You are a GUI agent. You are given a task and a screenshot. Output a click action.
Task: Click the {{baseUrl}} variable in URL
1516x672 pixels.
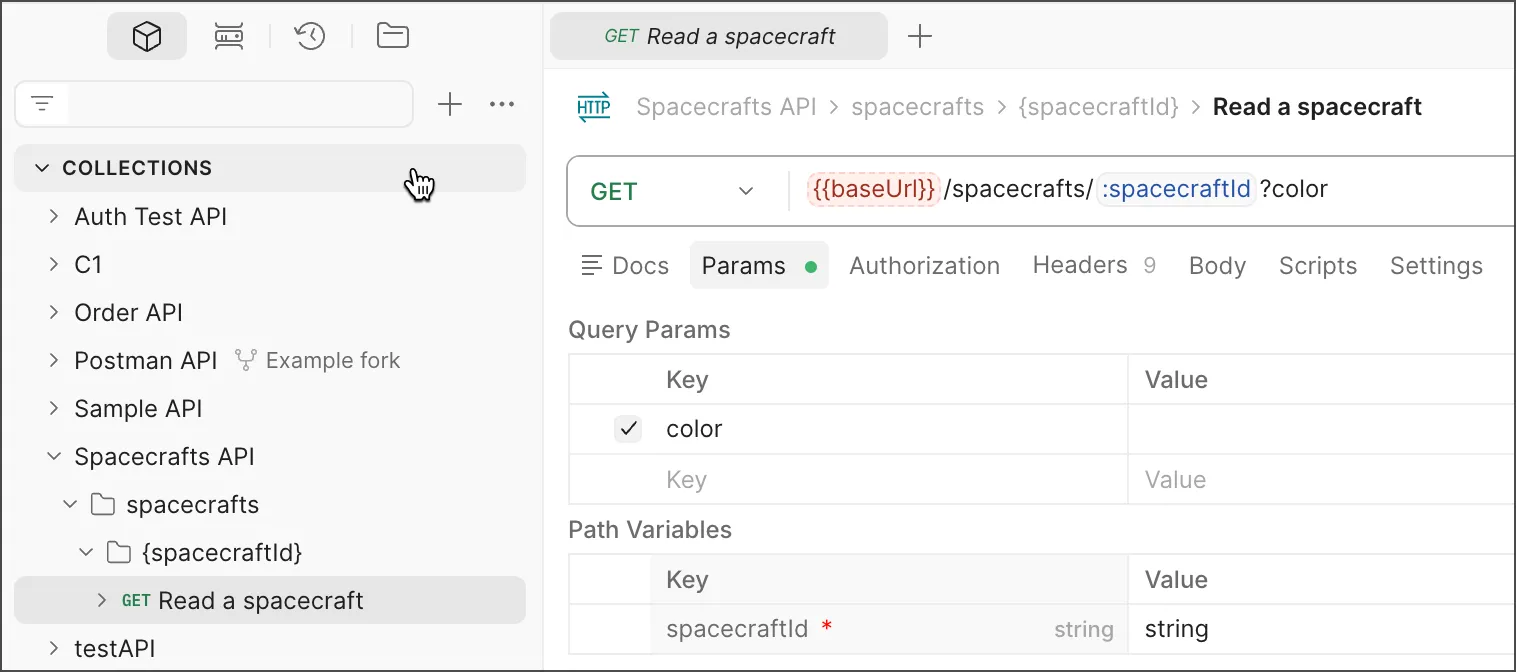coord(873,190)
